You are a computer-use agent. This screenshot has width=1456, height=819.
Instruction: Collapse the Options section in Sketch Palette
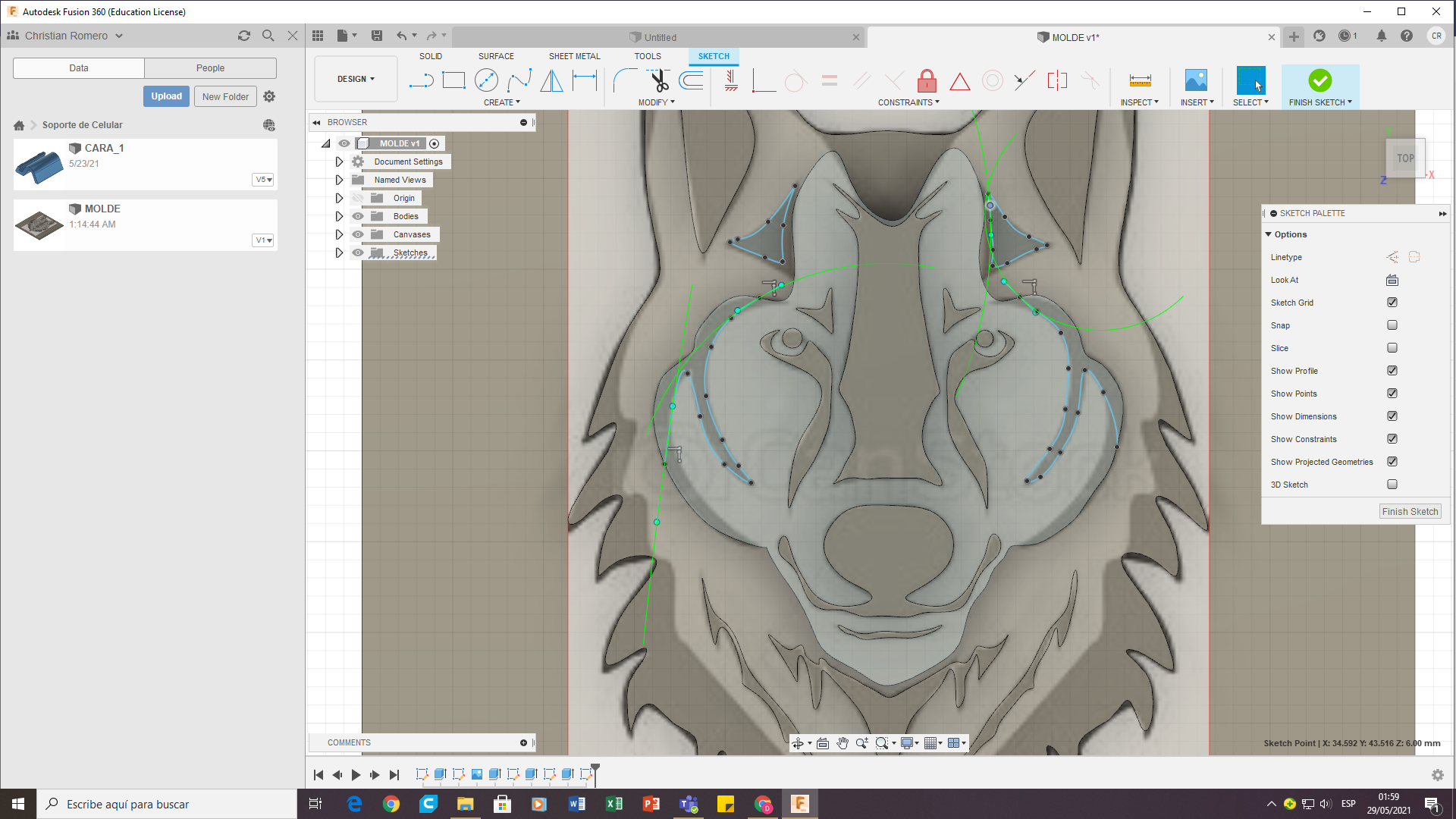[1269, 234]
